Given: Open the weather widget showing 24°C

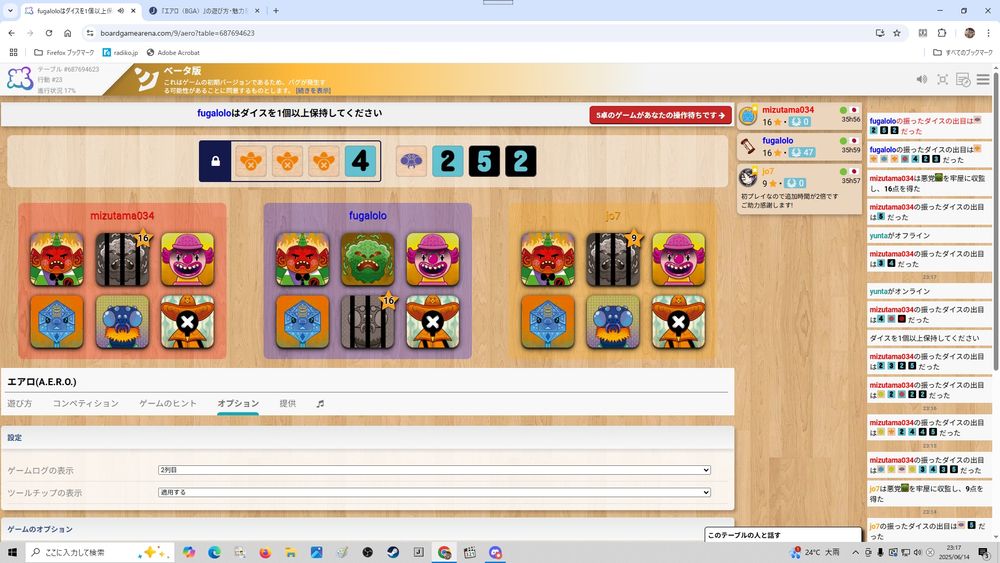Looking at the screenshot, I should click(x=815, y=552).
